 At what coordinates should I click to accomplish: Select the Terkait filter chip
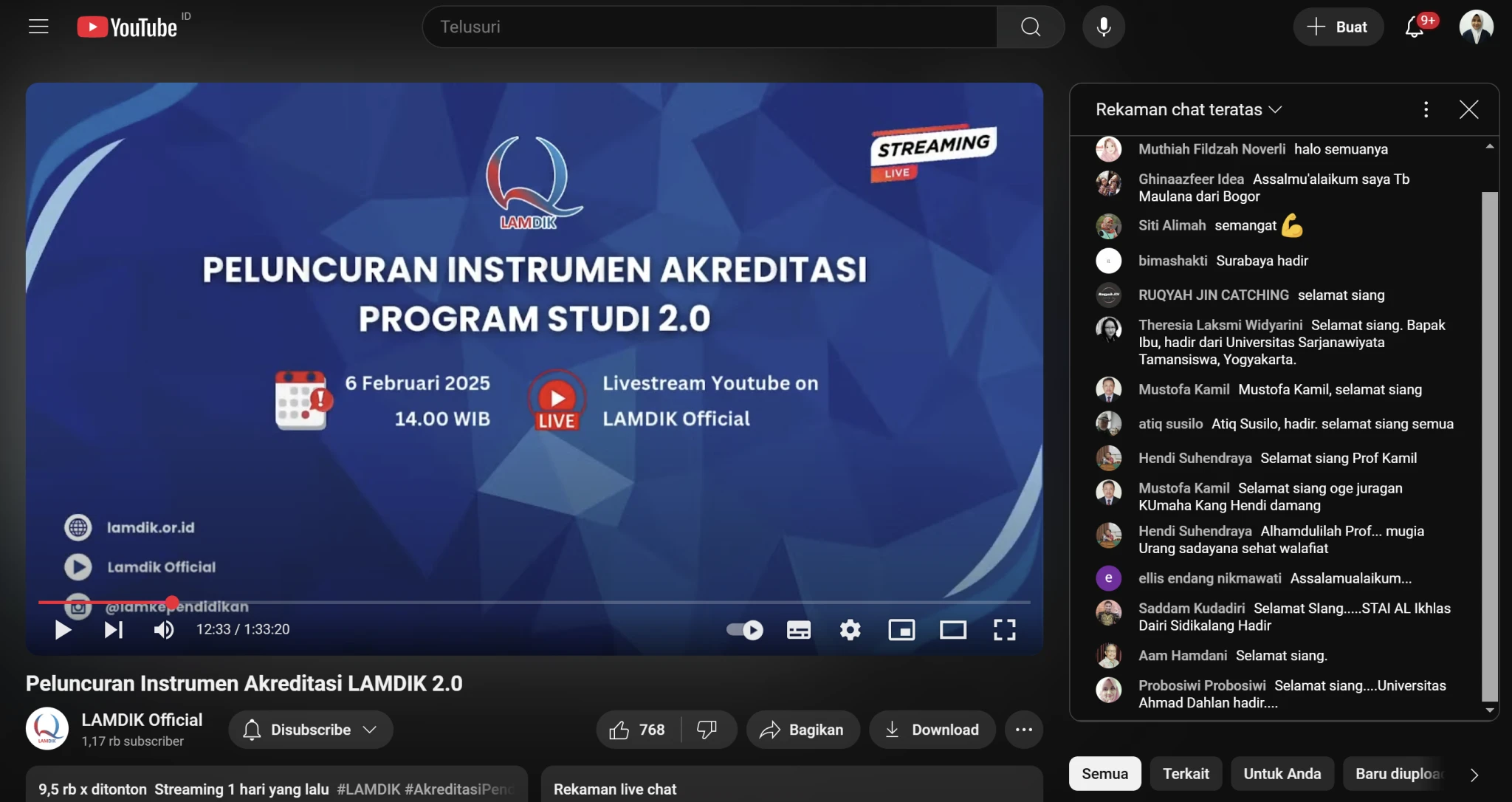pyautogui.click(x=1186, y=774)
